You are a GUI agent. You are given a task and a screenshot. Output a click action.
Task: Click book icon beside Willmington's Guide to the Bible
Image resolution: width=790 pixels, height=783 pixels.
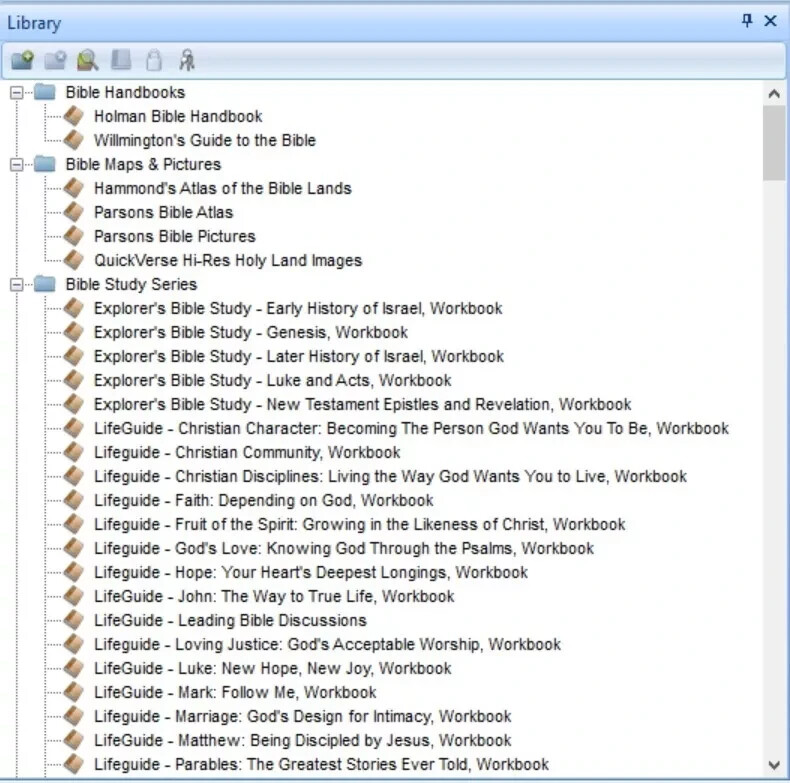[x=74, y=140]
